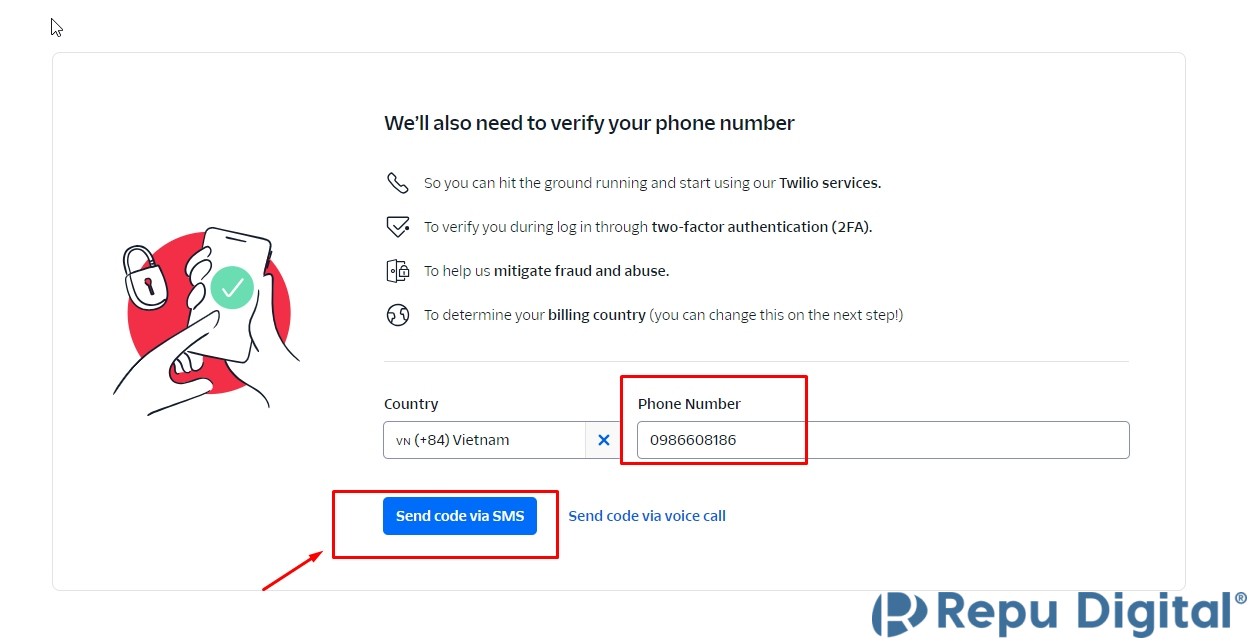Image resolution: width=1252 pixels, height=643 pixels.
Task: Click the verify your phone number heading
Action: (589, 123)
